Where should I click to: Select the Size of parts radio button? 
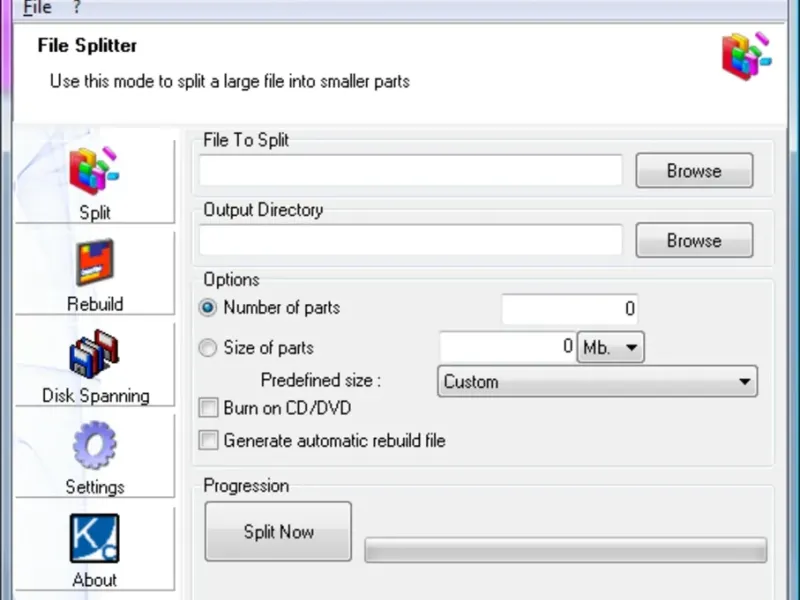pos(208,347)
